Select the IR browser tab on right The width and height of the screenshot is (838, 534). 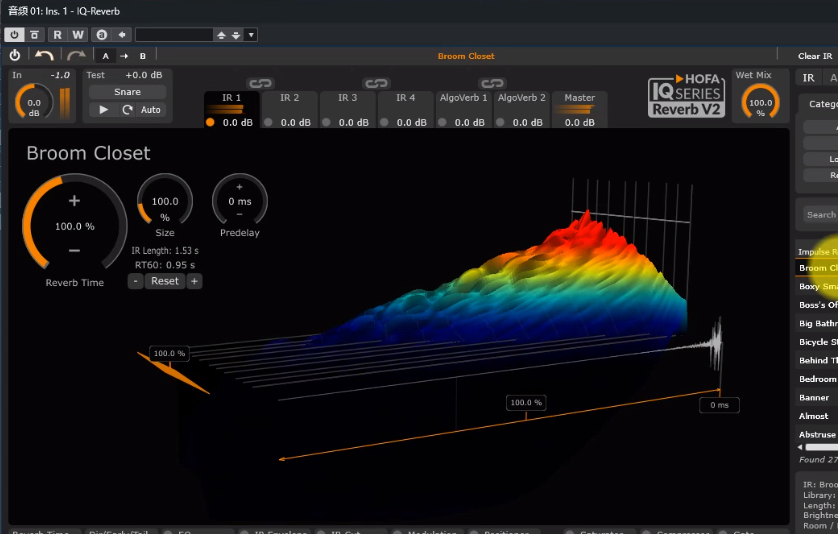point(809,78)
